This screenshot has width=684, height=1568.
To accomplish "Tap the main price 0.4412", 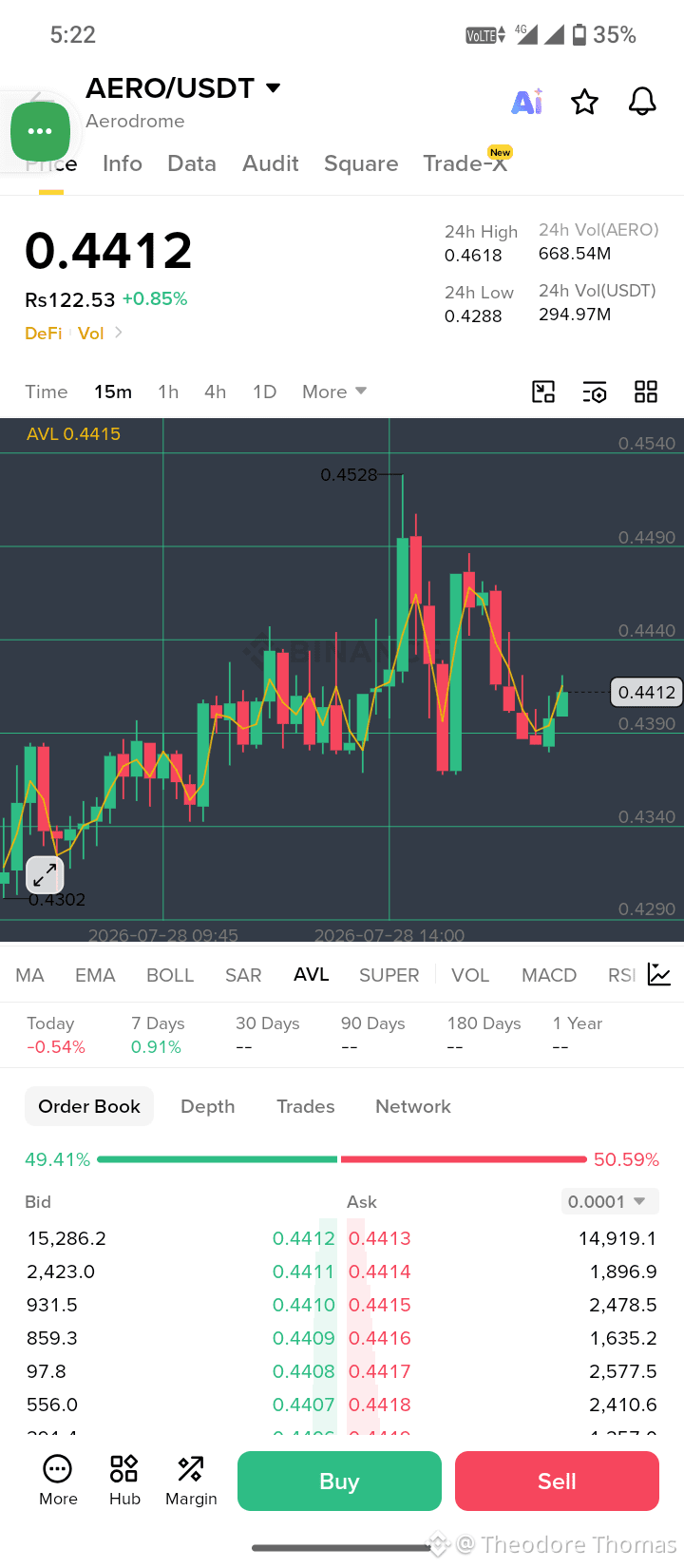I will tap(108, 251).
